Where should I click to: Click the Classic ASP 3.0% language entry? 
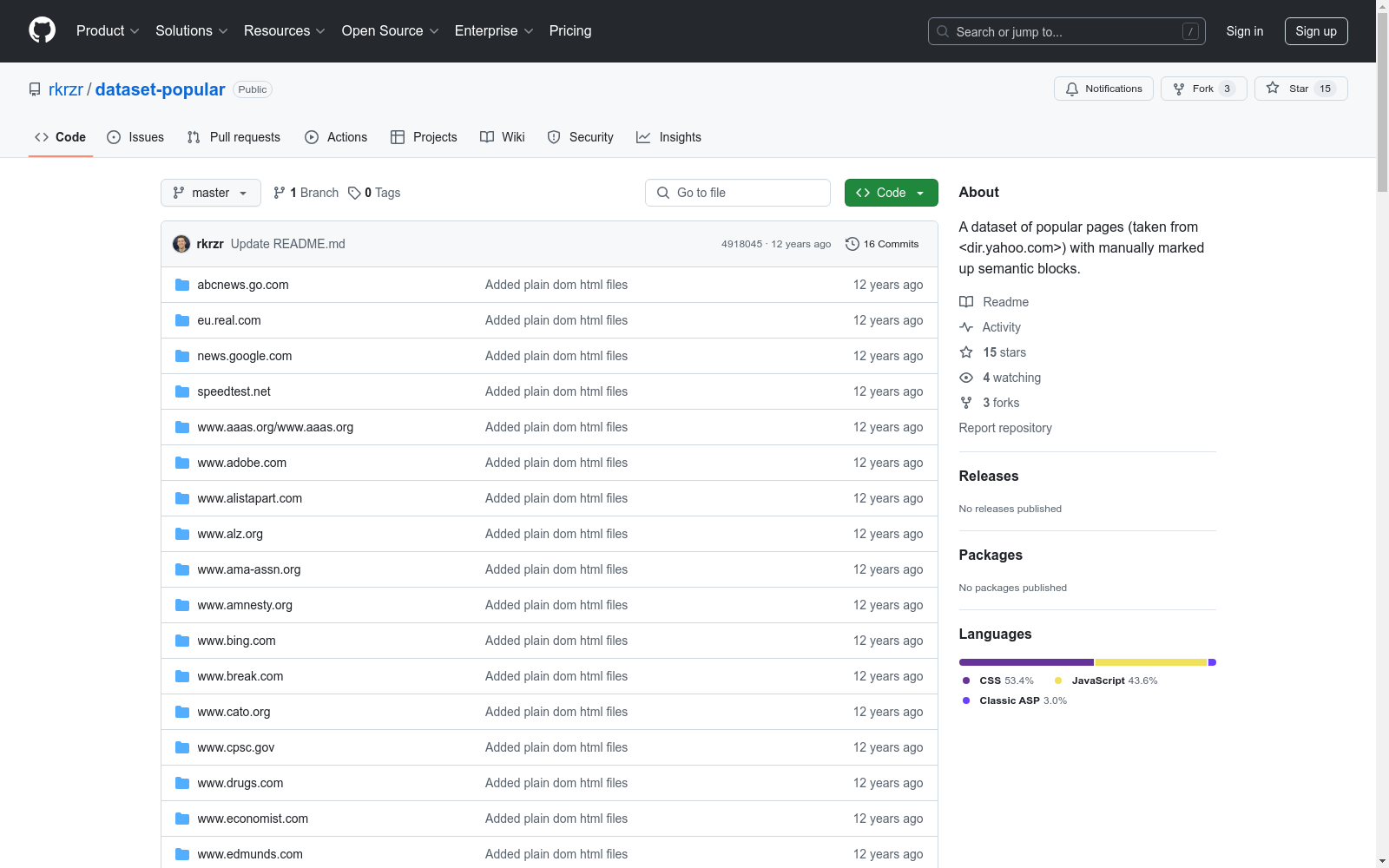click(1015, 700)
